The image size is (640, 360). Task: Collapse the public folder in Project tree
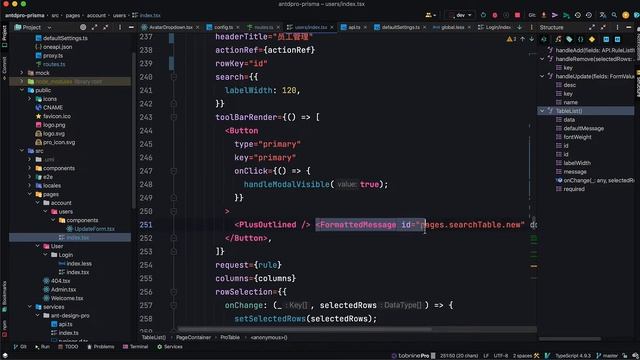pyautogui.click(x=22, y=90)
